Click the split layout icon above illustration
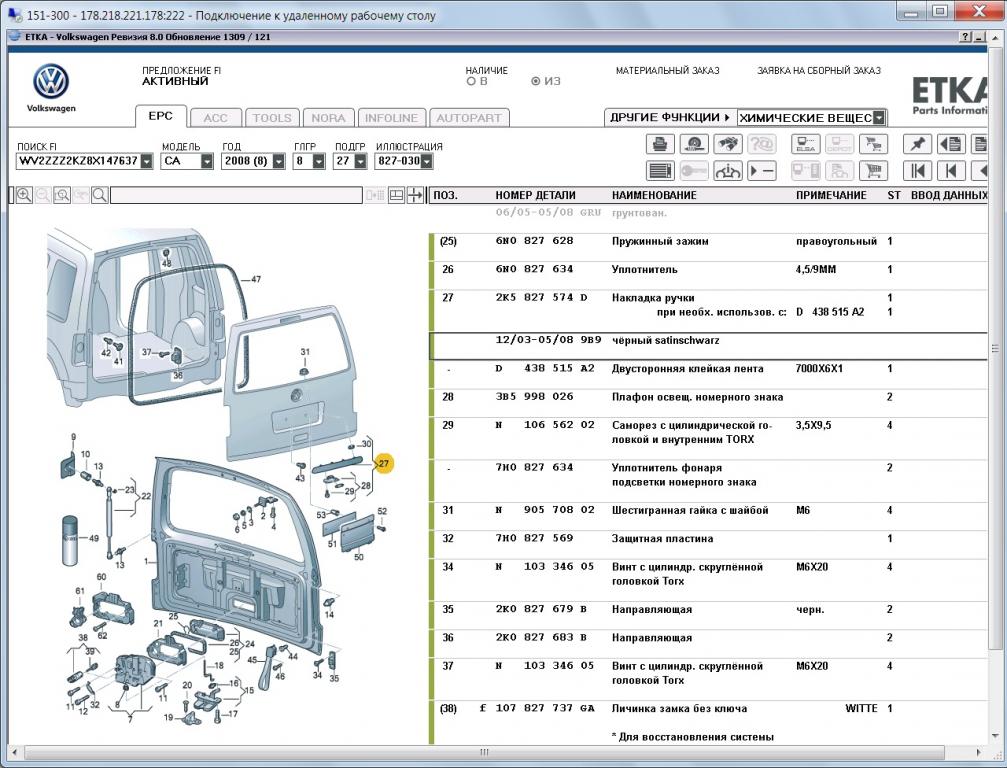 click(396, 195)
